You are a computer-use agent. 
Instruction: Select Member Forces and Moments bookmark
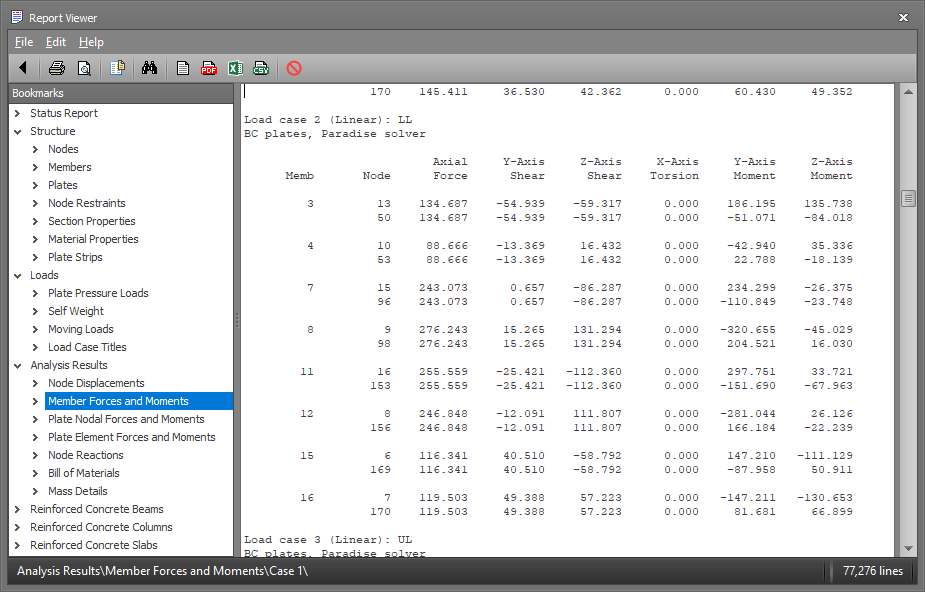point(139,401)
